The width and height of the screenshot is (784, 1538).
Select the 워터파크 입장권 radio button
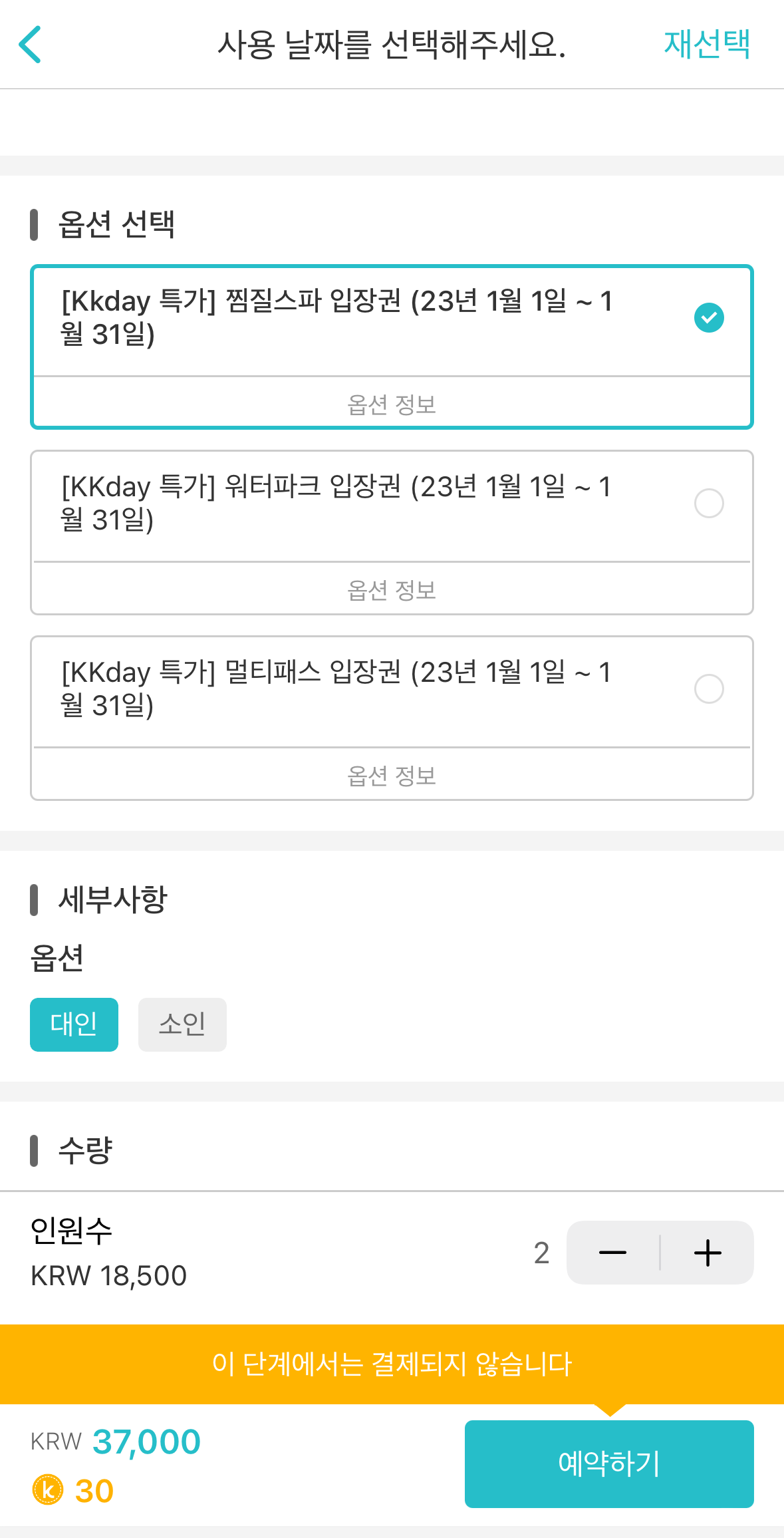[709, 503]
